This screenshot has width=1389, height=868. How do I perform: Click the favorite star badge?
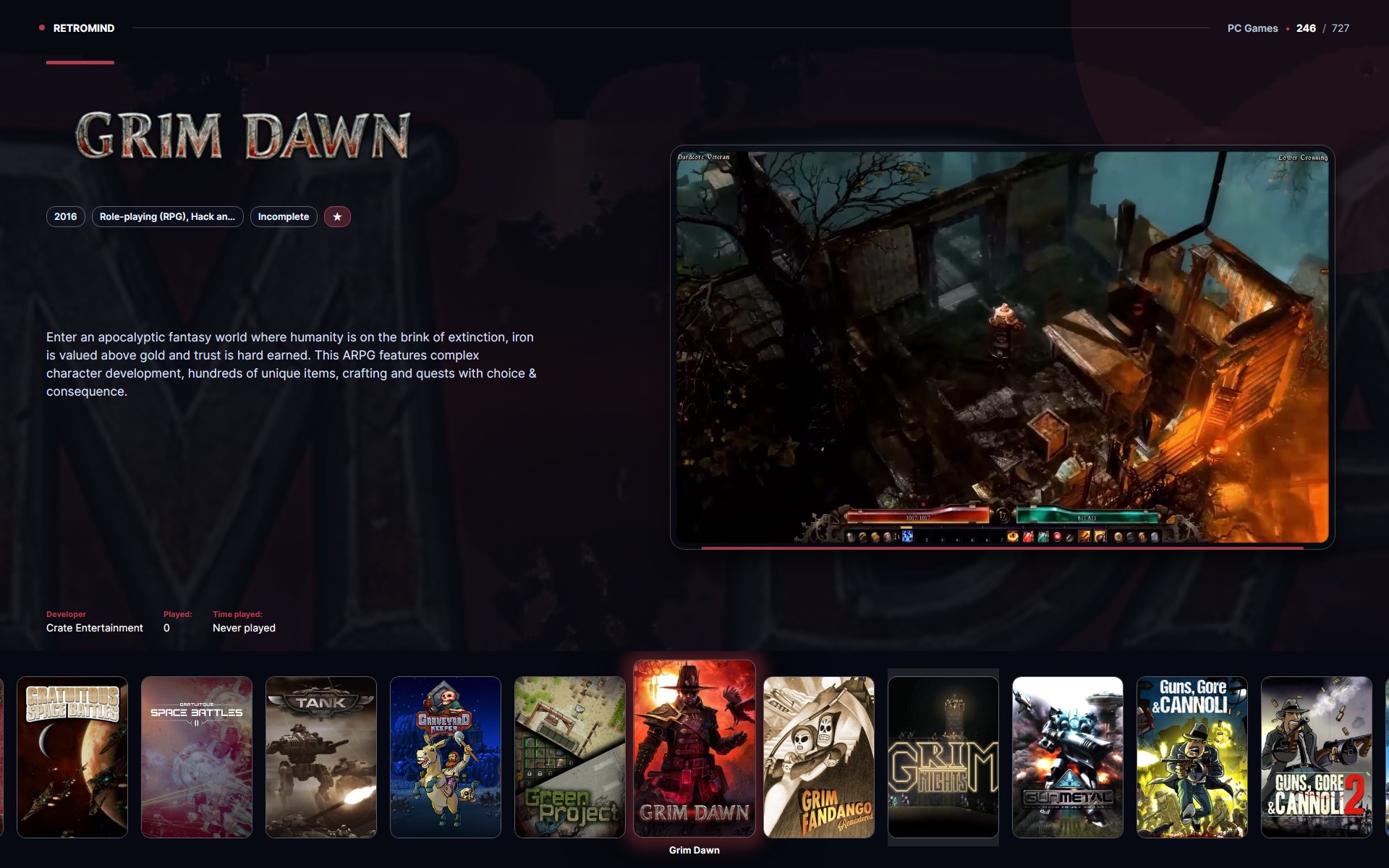tap(337, 216)
